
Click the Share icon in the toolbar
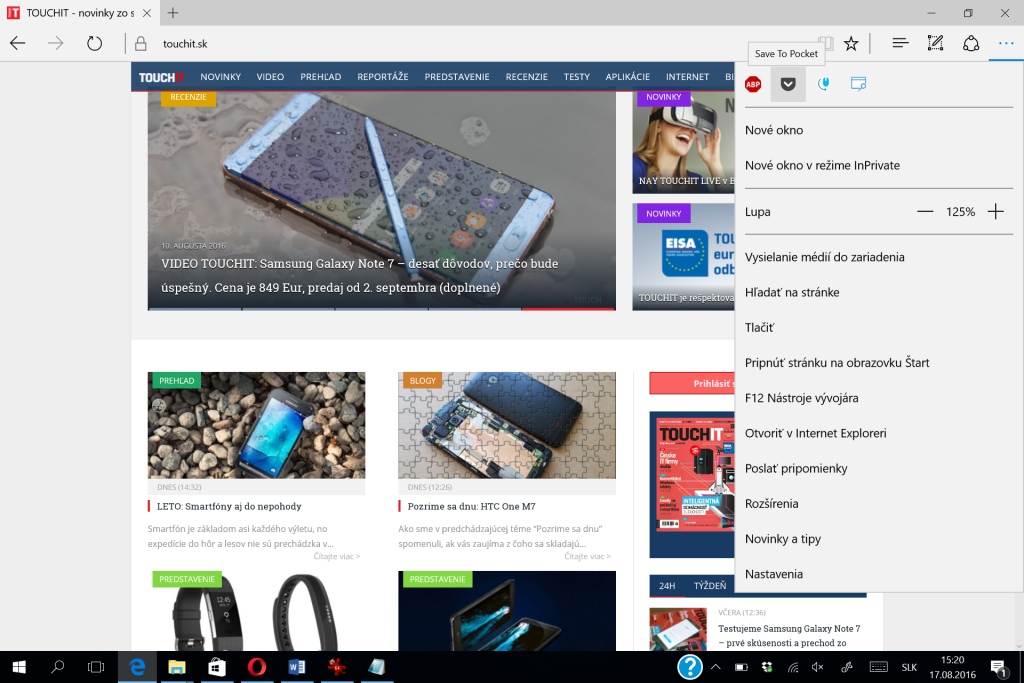(971, 44)
